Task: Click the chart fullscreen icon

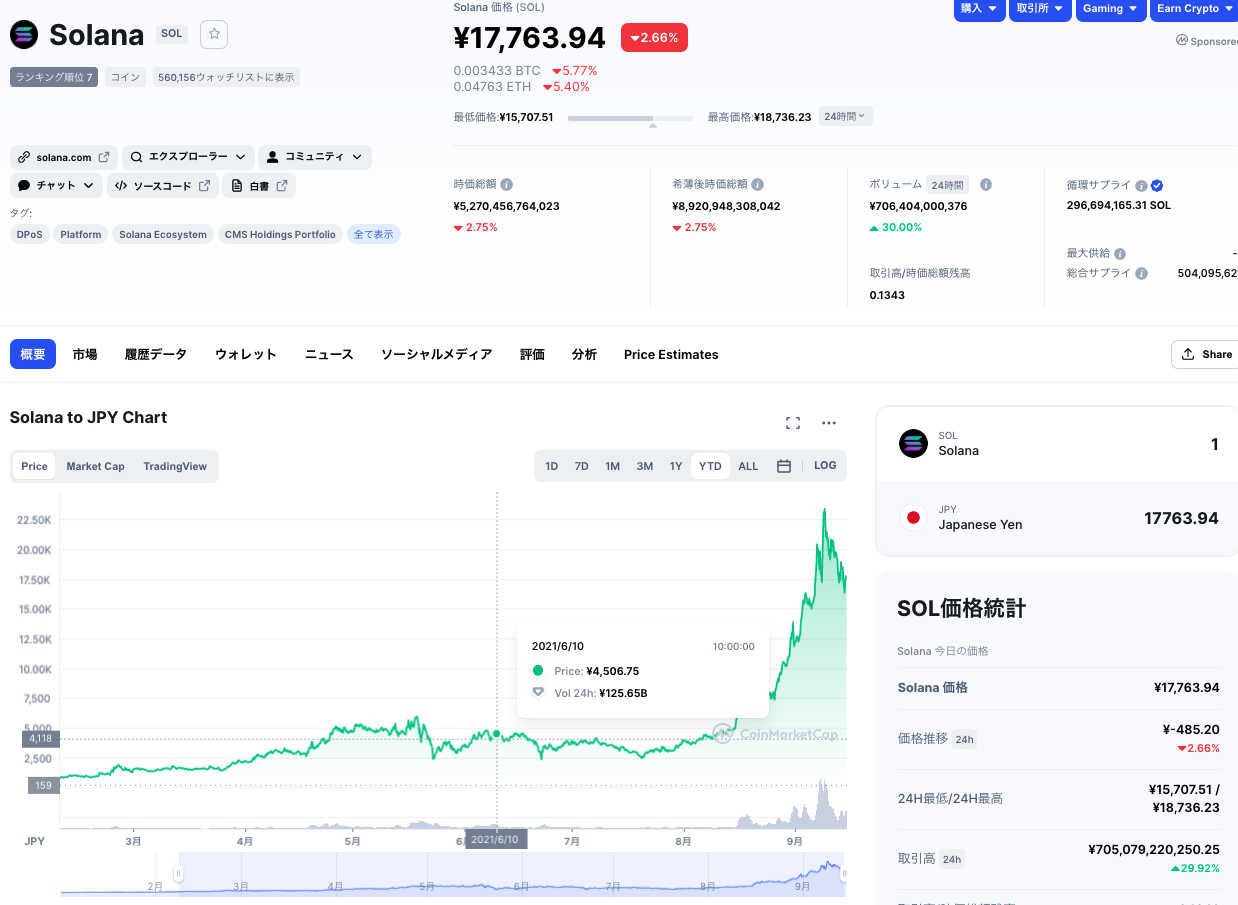Action: click(793, 423)
